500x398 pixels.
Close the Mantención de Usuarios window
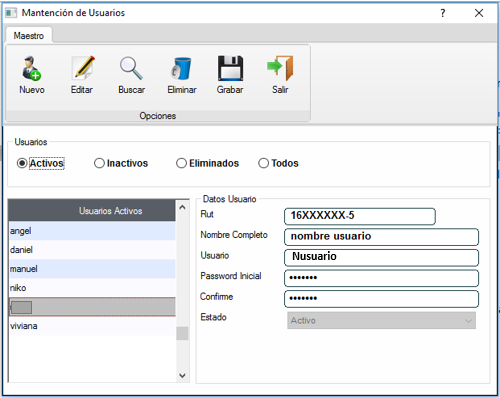pos(479,13)
